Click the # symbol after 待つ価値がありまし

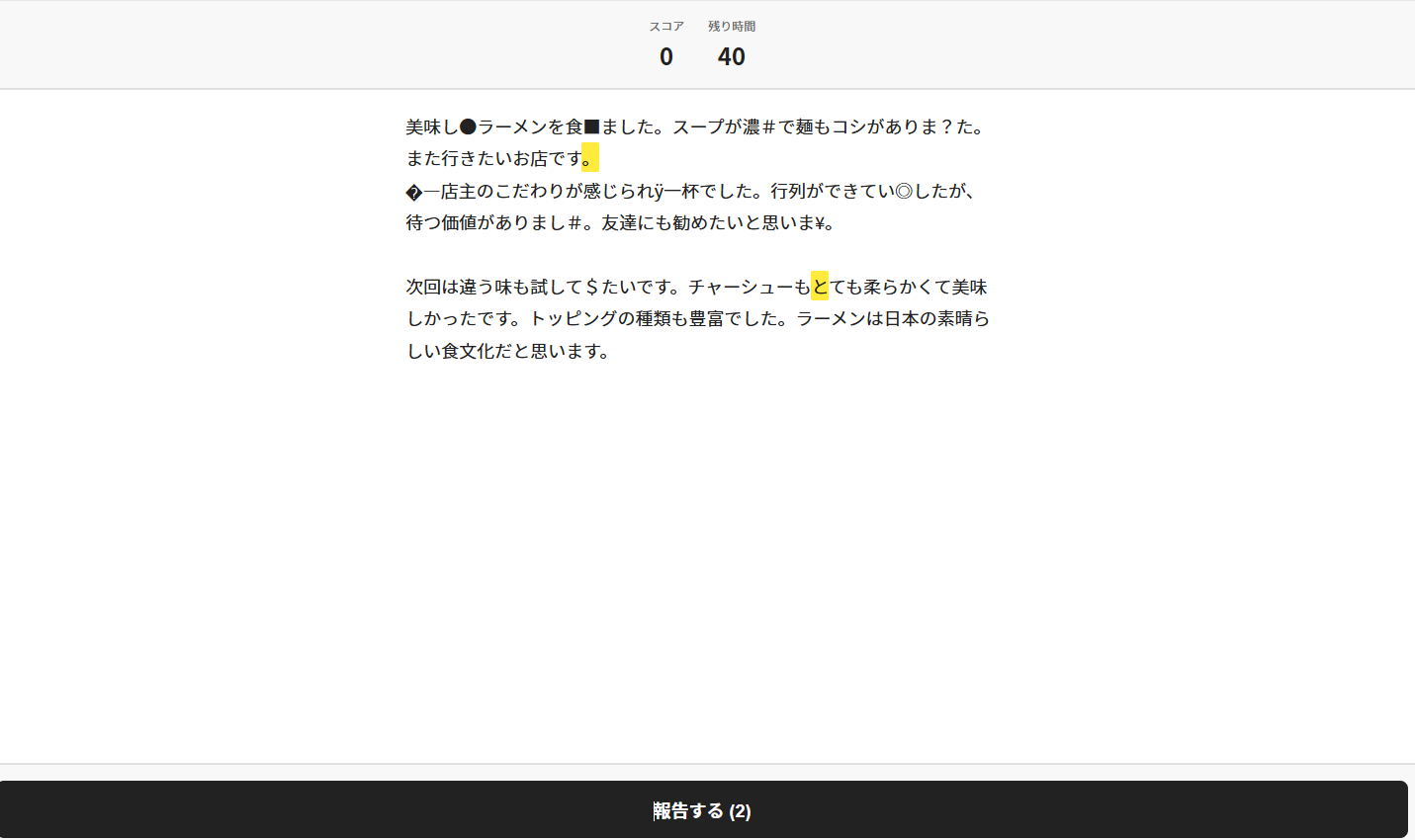tap(575, 223)
